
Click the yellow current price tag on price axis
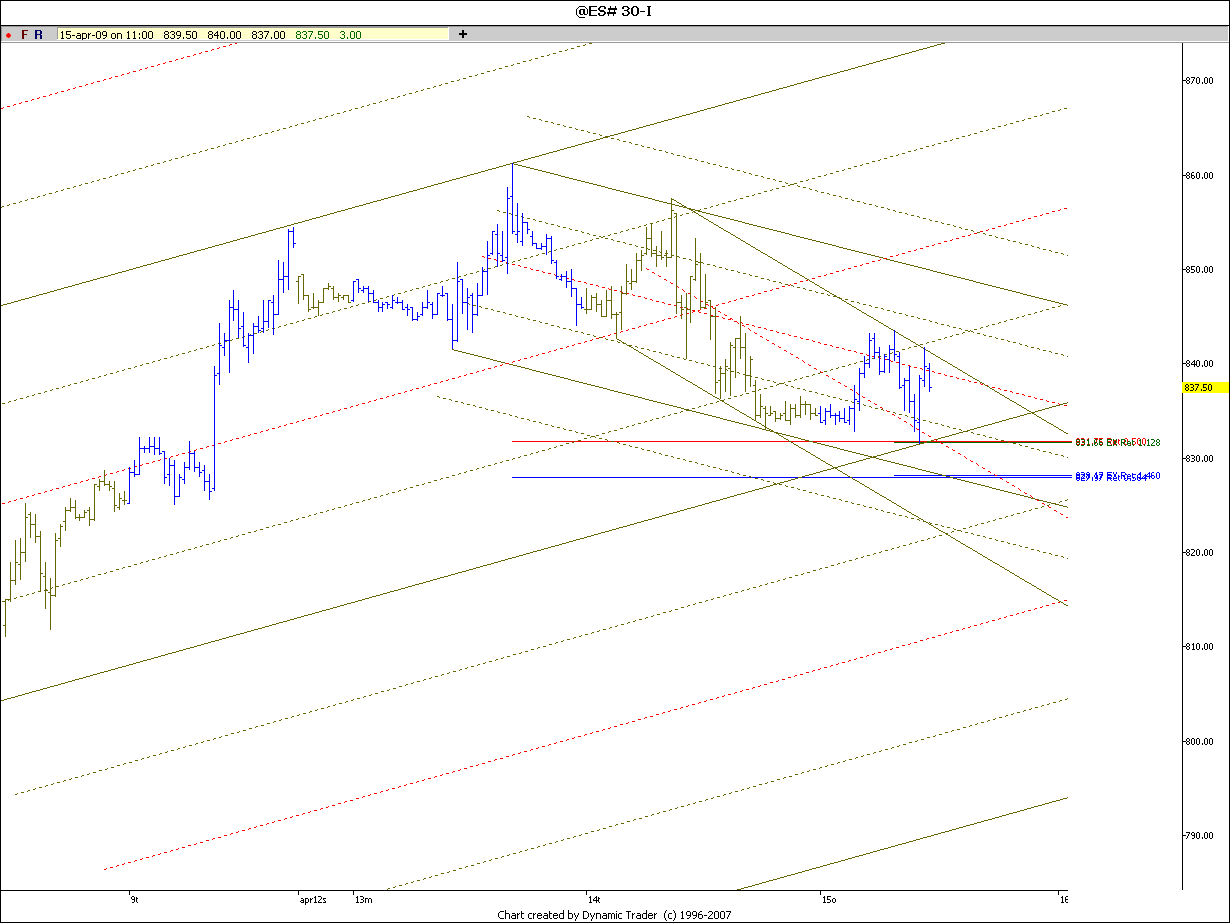(x=1206, y=387)
